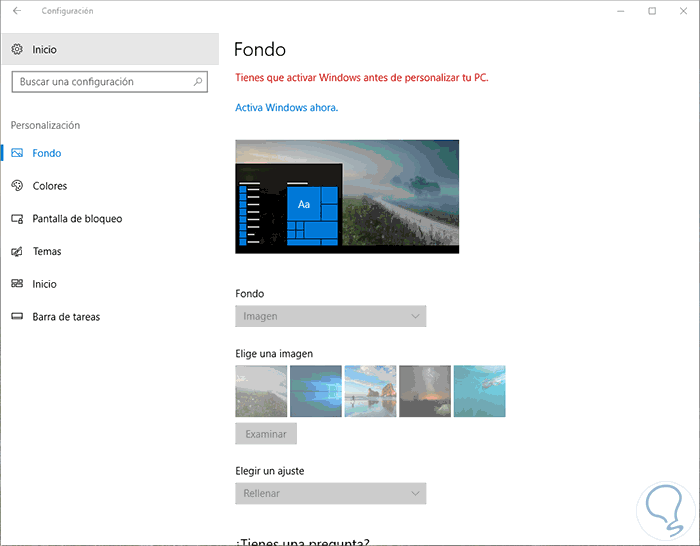This screenshot has height=546, width=700.
Task: Choose the Windows logo blue thumbnail
Action: [316, 391]
